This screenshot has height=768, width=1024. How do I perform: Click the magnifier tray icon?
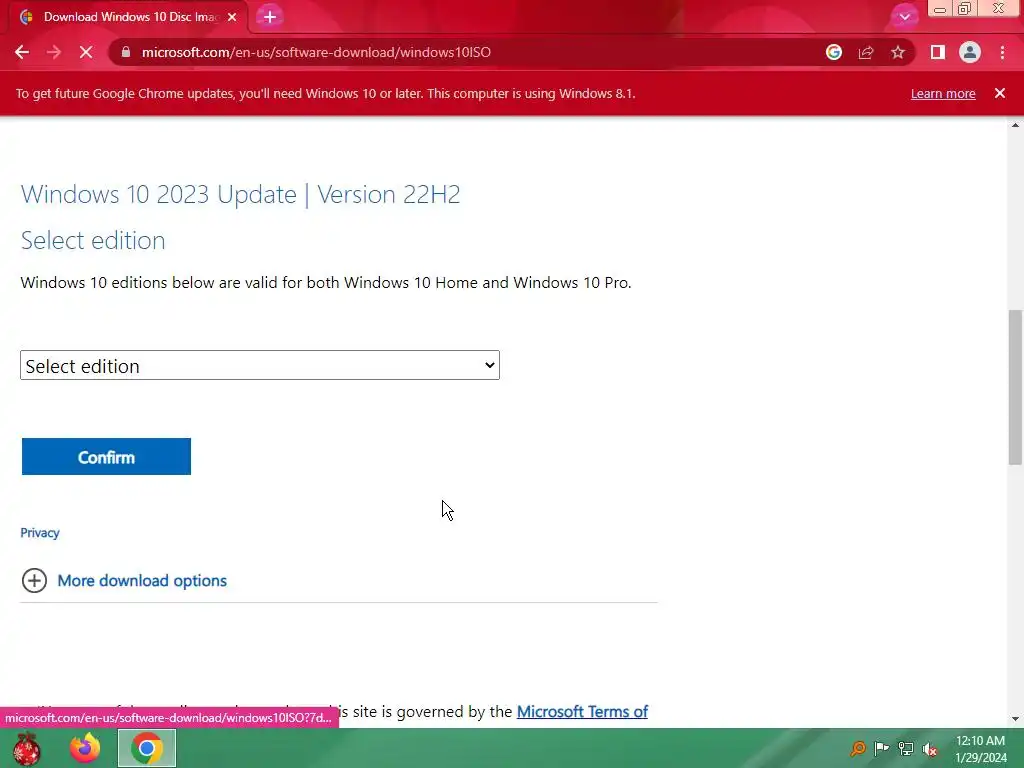pyautogui.click(x=857, y=748)
